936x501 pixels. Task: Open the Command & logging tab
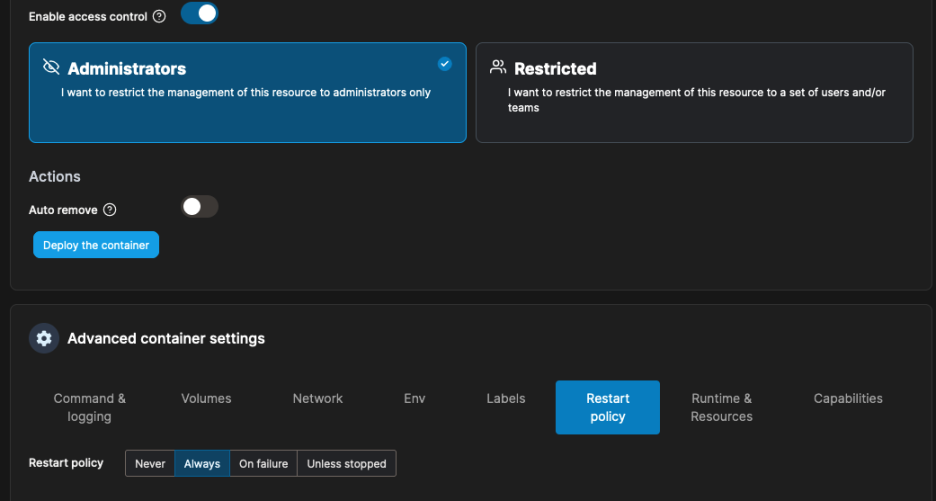(x=90, y=407)
